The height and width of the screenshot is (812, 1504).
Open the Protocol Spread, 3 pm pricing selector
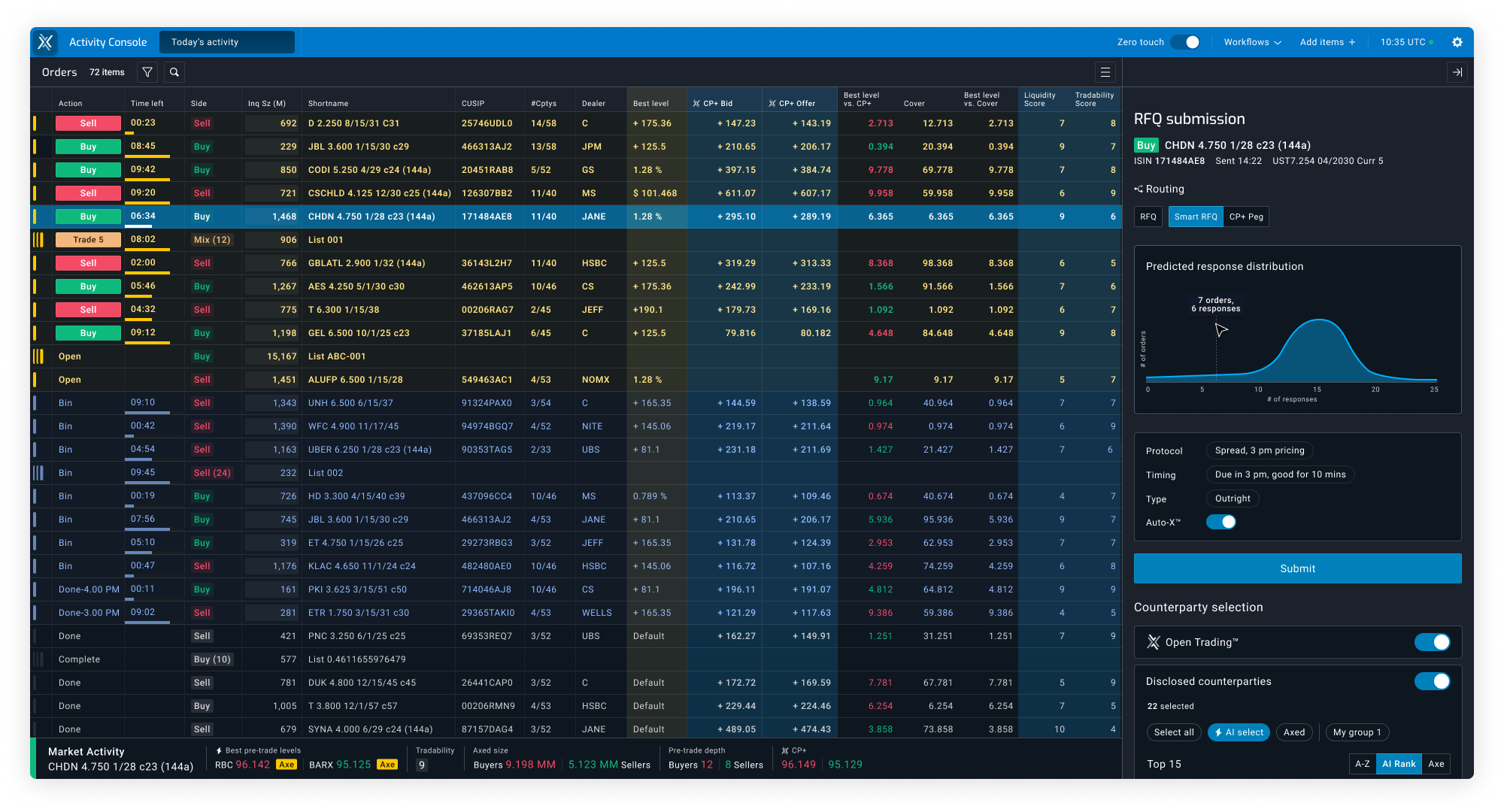click(x=1260, y=450)
